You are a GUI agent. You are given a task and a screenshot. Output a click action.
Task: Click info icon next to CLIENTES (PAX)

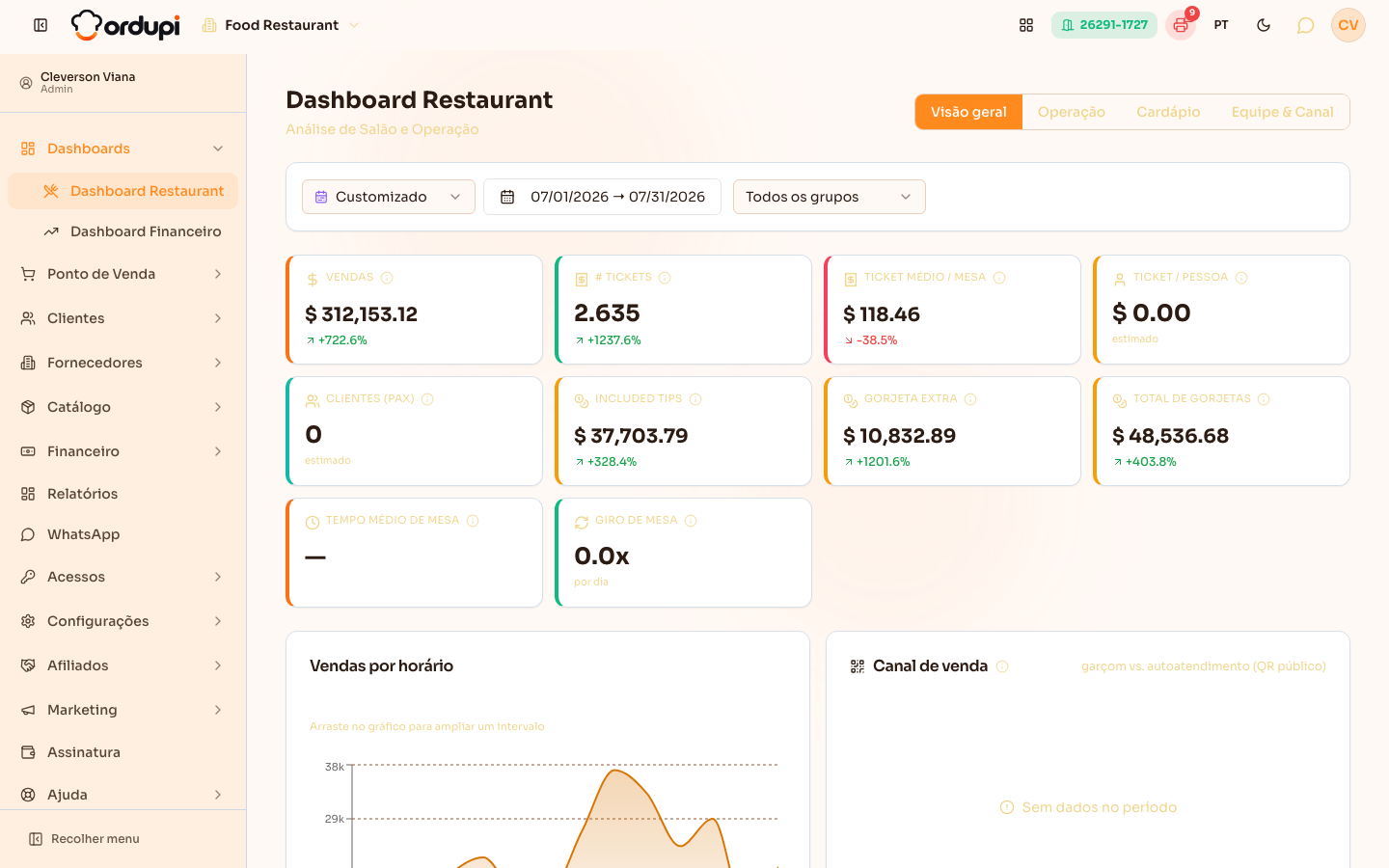click(x=427, y=399)
